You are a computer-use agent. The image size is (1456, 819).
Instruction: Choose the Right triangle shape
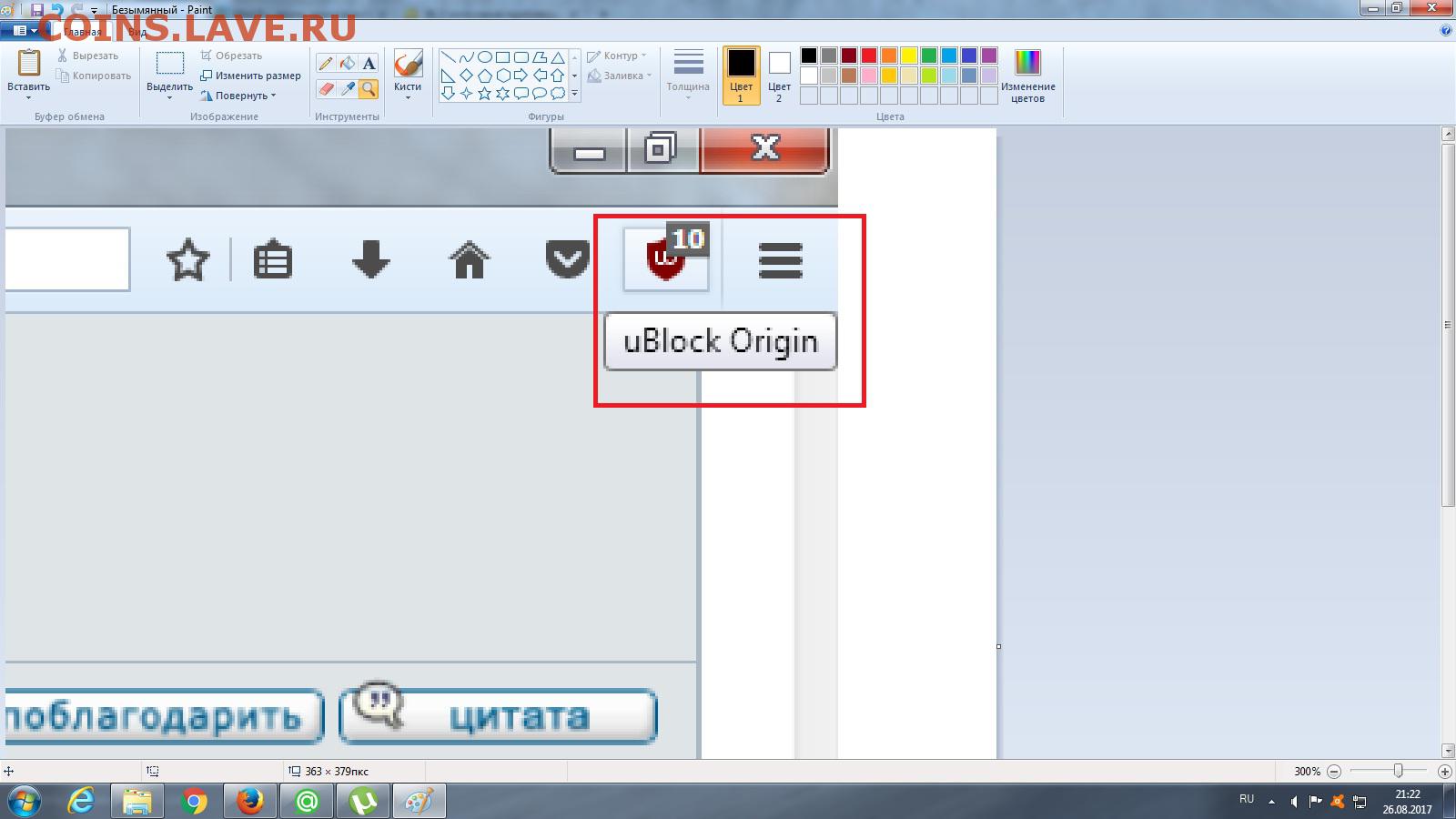448,76
